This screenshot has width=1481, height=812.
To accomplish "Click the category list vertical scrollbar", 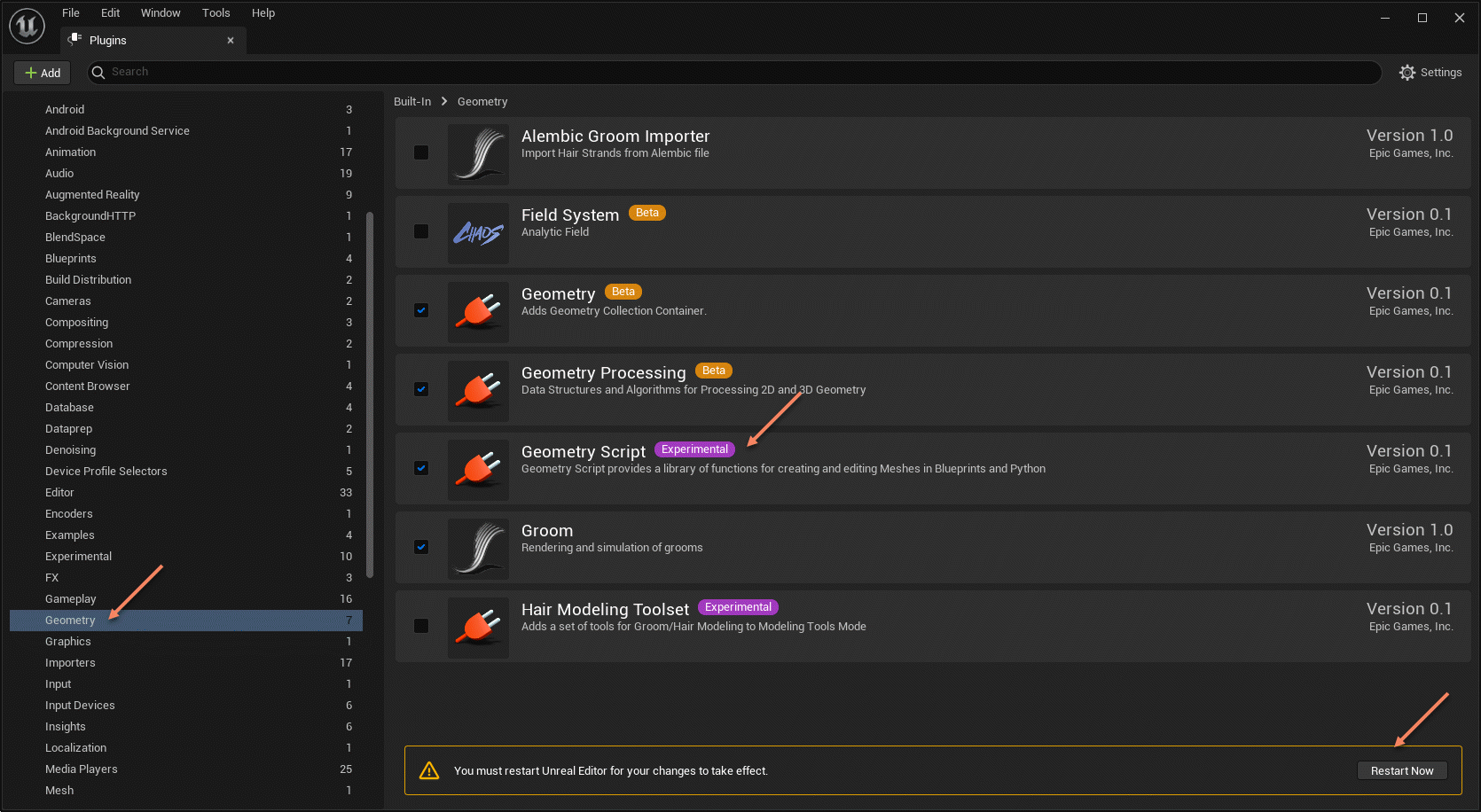I will click(x=370, y=394).
